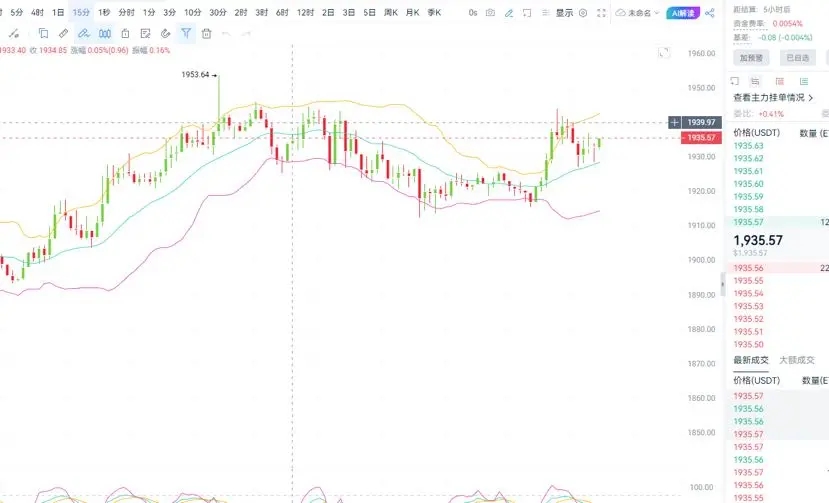This screenshot has width=829, height=503.
Task: Switch to the 6时 interval
Action: [282, 12]
